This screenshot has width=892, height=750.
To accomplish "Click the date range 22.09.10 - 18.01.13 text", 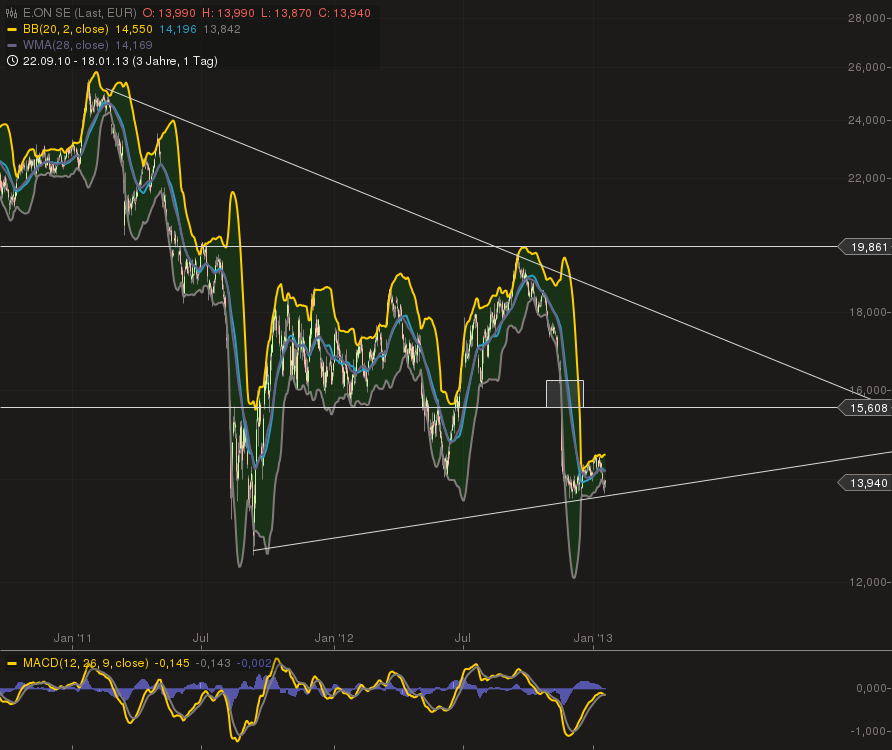I will pos(83,61).
